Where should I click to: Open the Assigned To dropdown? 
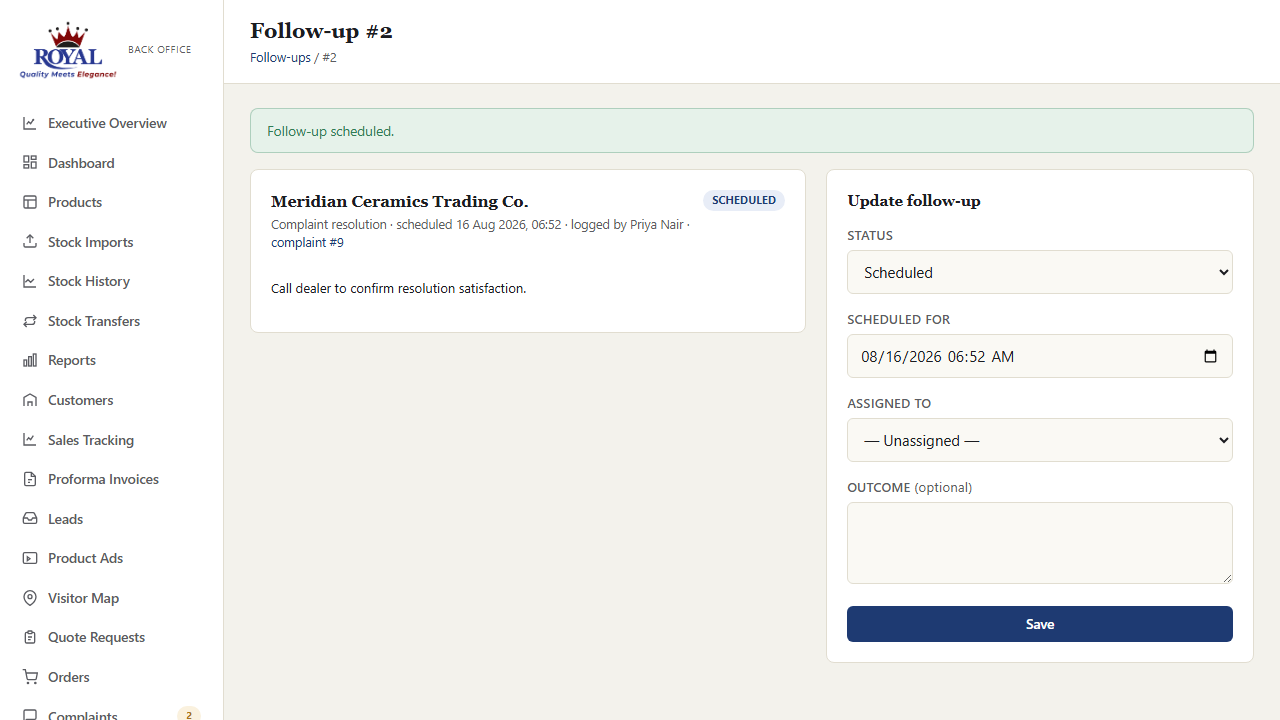[1040, 440]
